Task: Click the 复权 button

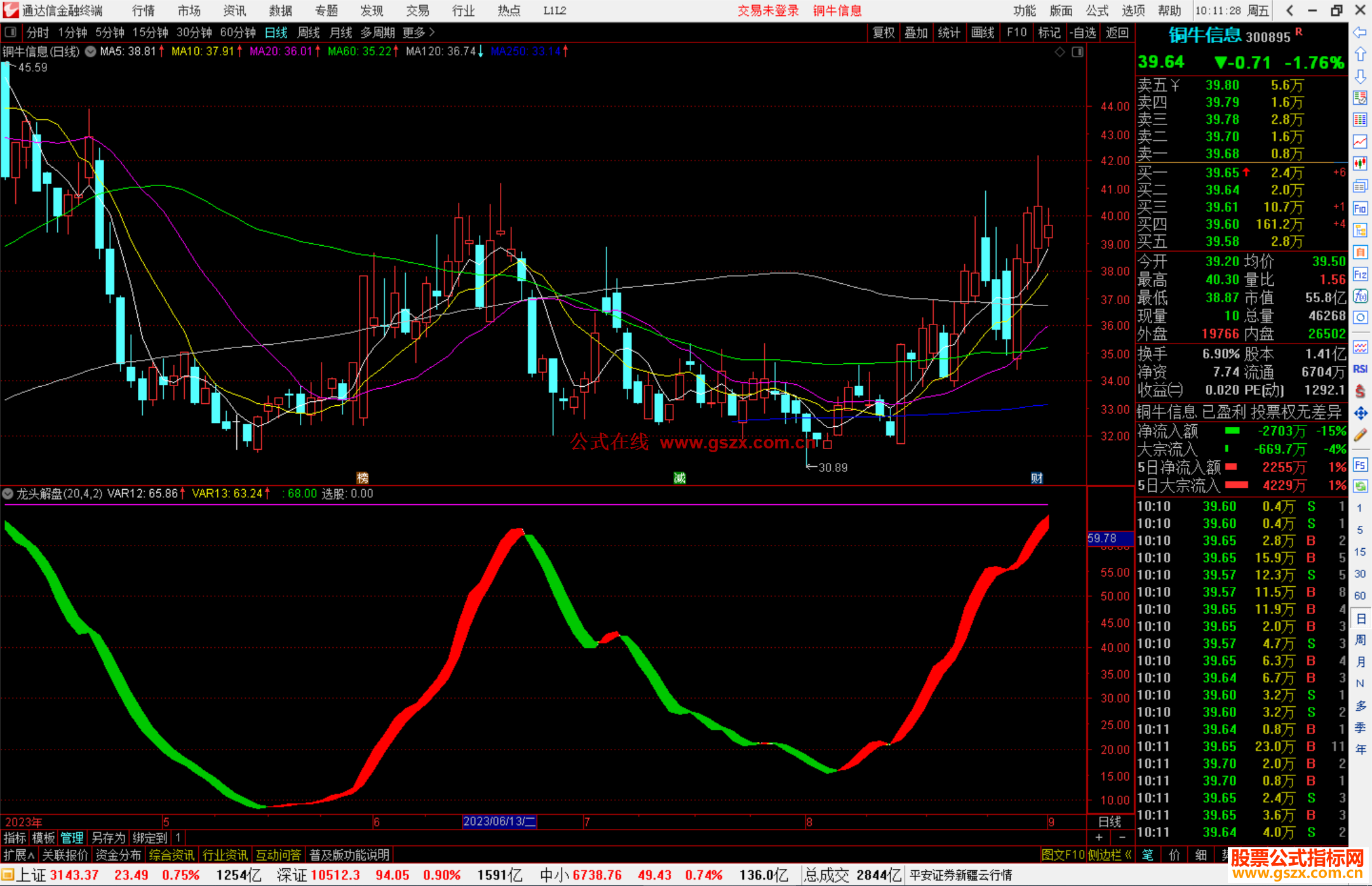Action: coord(883,32)
